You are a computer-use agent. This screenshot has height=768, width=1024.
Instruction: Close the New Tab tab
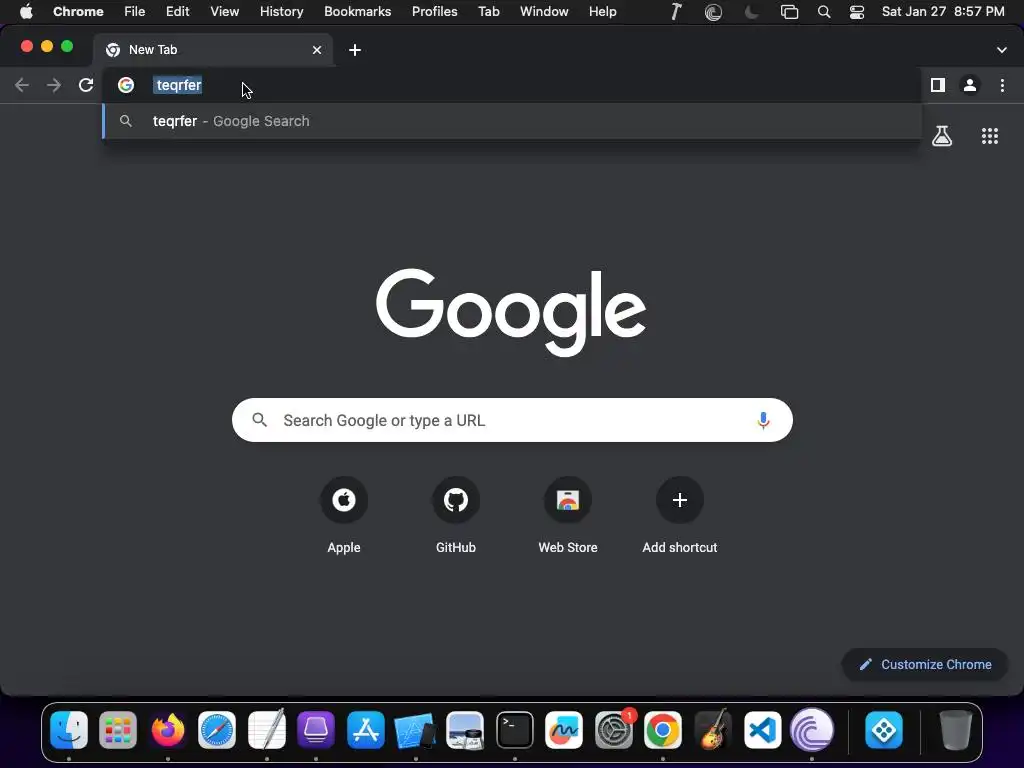coord(317,50)
